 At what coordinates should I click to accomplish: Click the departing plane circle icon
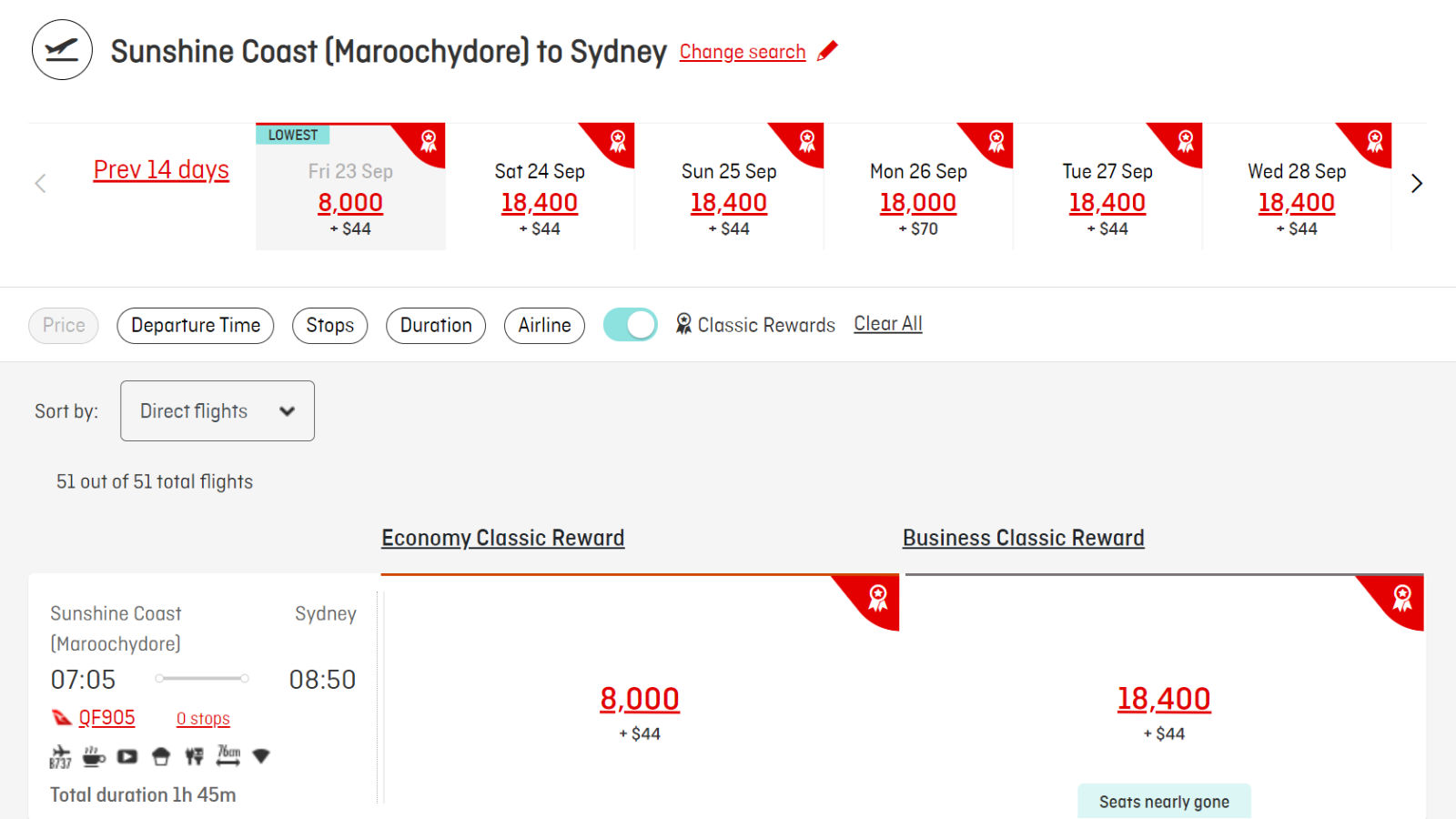[x=62, y=50]
